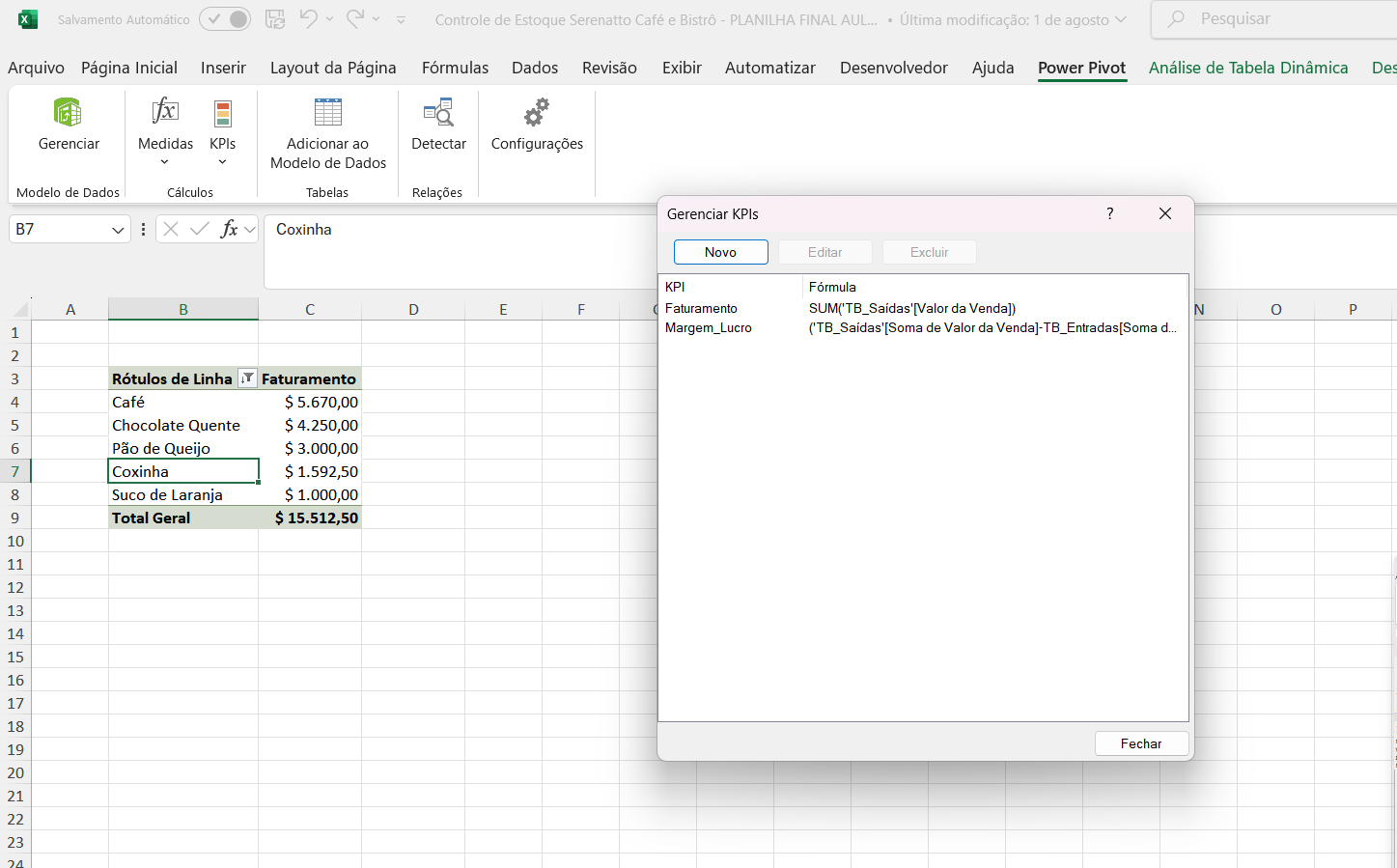Switch to Página Inicial tab
This screenshot has height=868, width=1397.
pyautogui.click(x=129, y=68)
